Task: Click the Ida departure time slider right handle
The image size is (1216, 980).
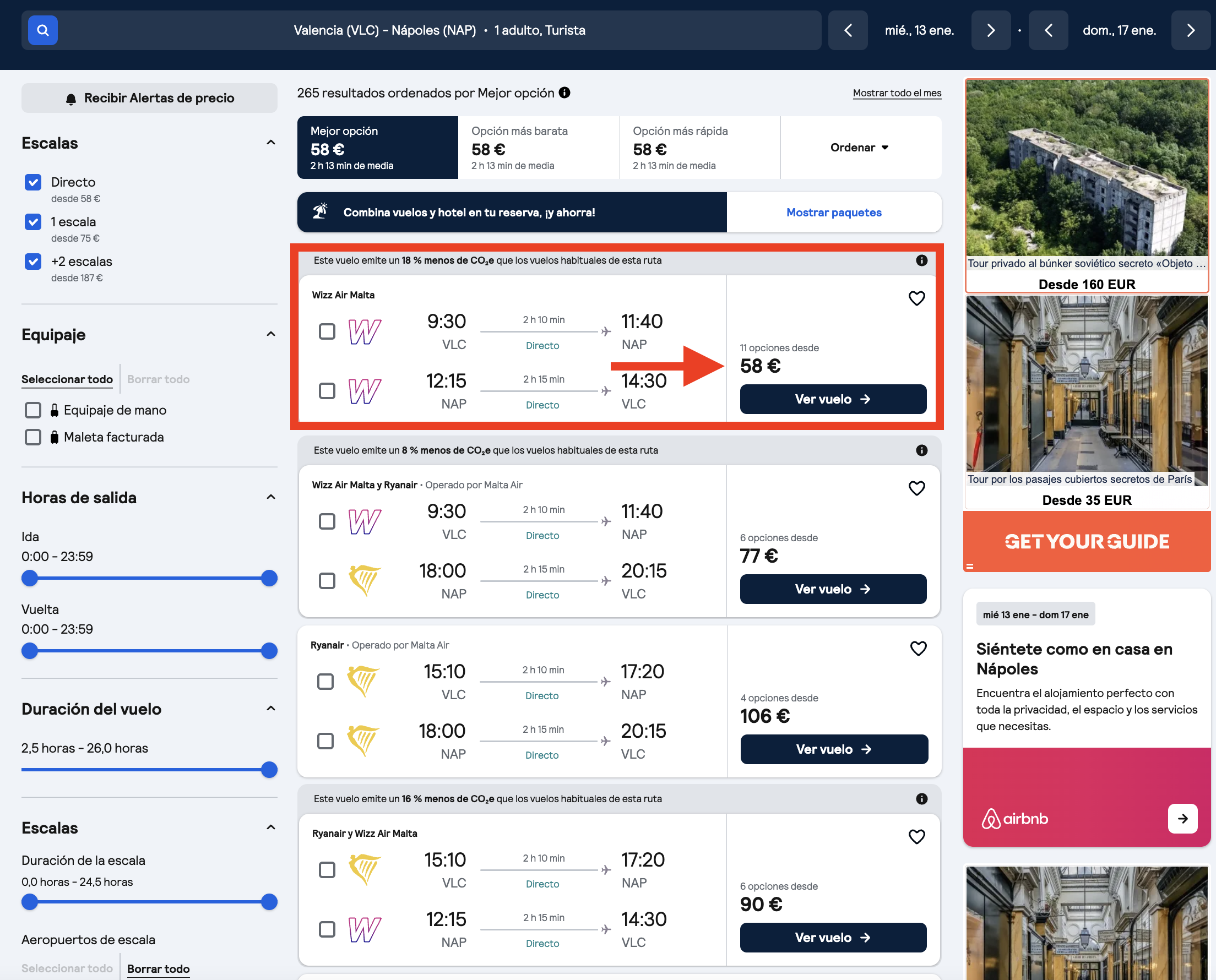Action: pyautogui.click(x=269, y=579)
